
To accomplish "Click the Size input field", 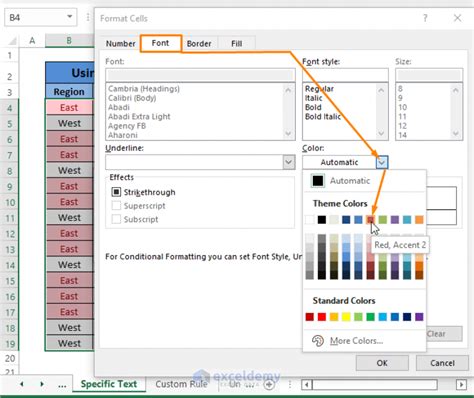I will coord(429,75).
